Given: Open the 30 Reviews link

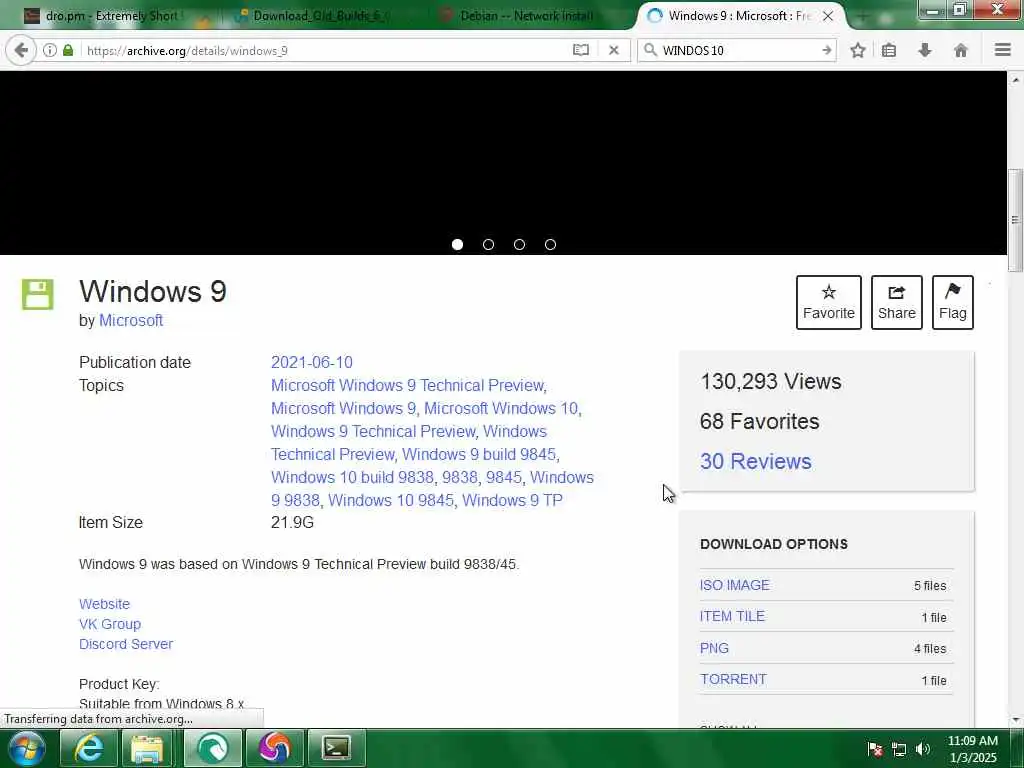Looking at the screenshot, I should 756,461.
